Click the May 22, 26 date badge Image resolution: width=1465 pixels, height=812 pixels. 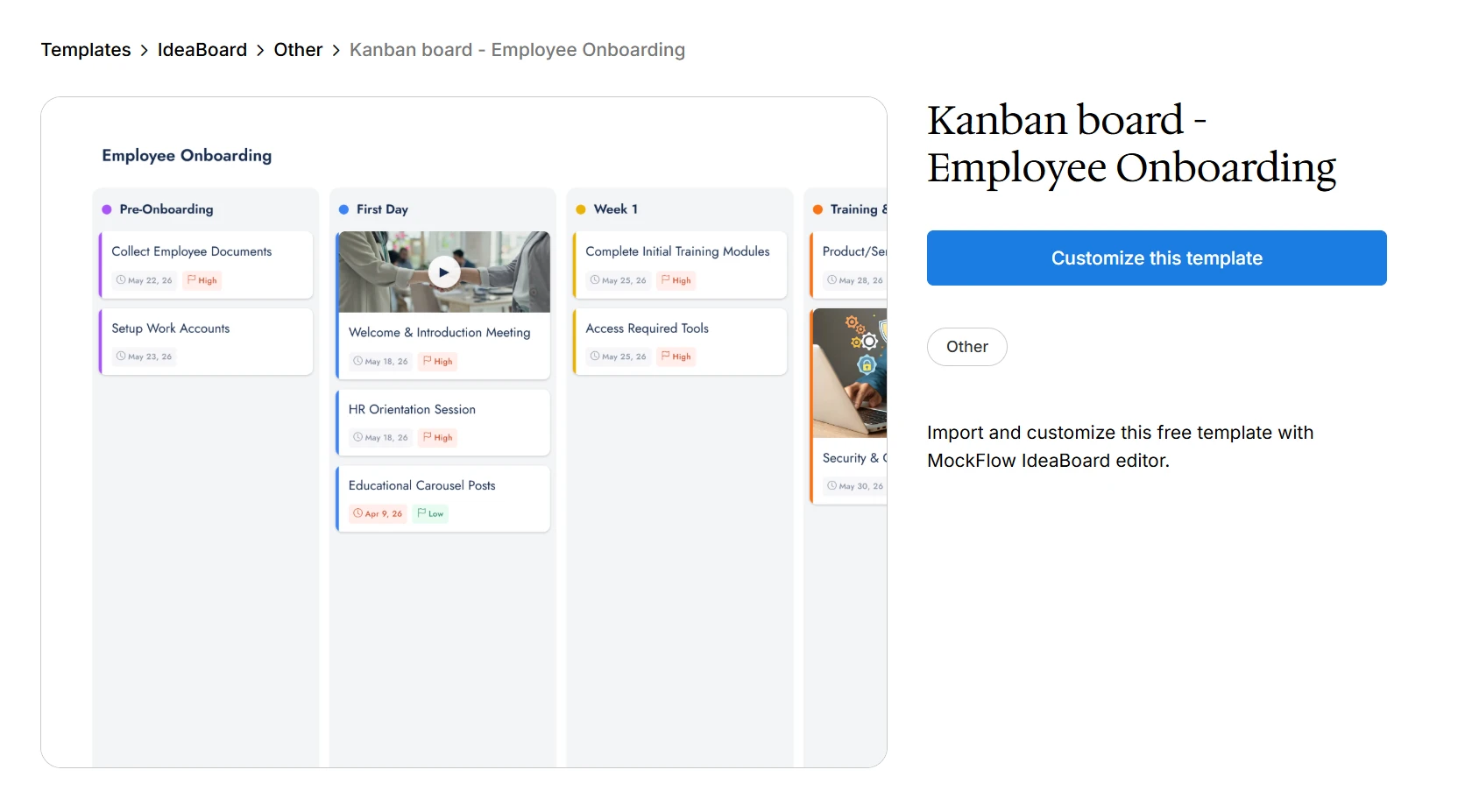click(x=145, y=280)
